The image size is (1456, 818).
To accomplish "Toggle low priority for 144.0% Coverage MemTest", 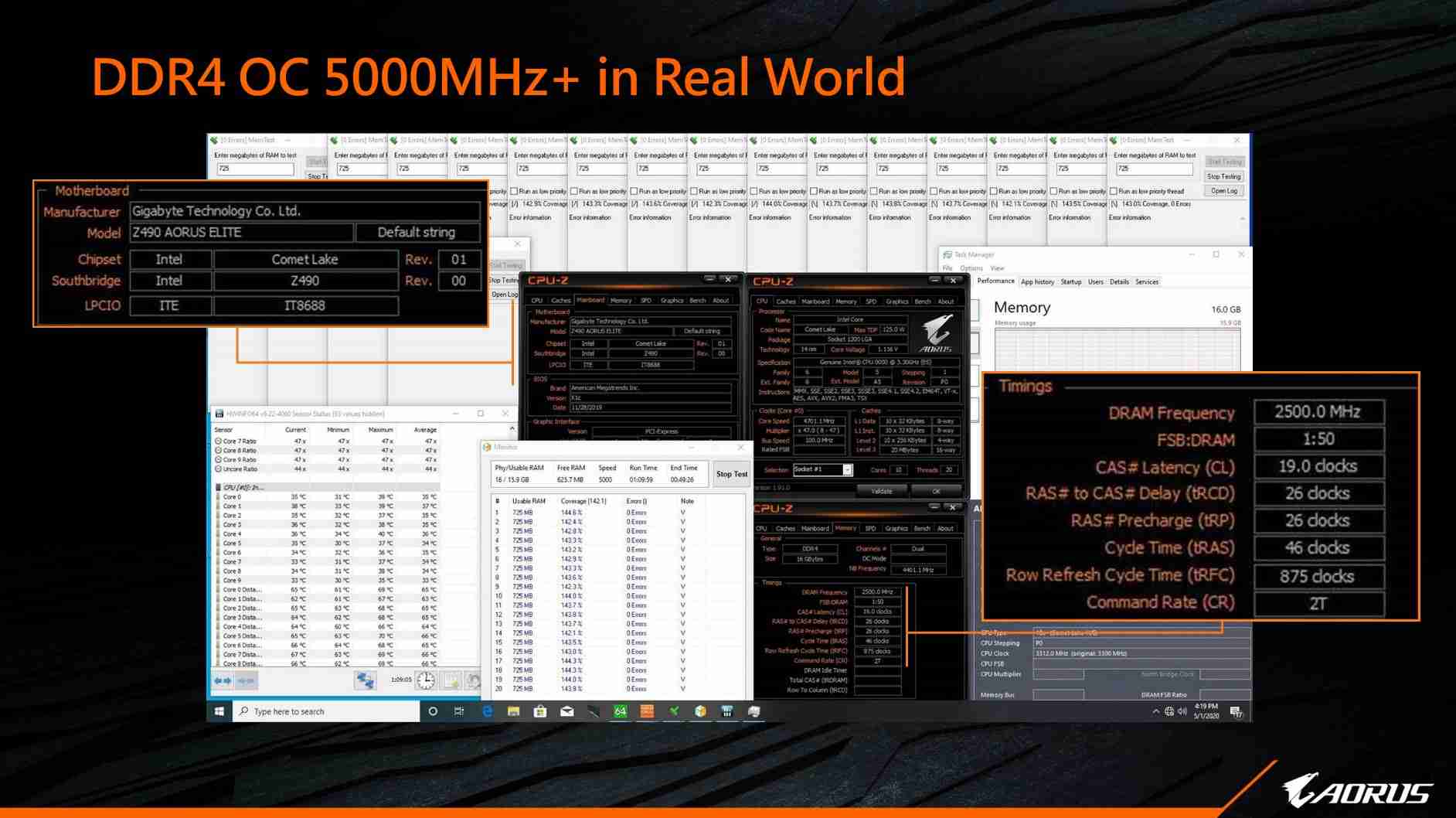I will pos(754,191).
